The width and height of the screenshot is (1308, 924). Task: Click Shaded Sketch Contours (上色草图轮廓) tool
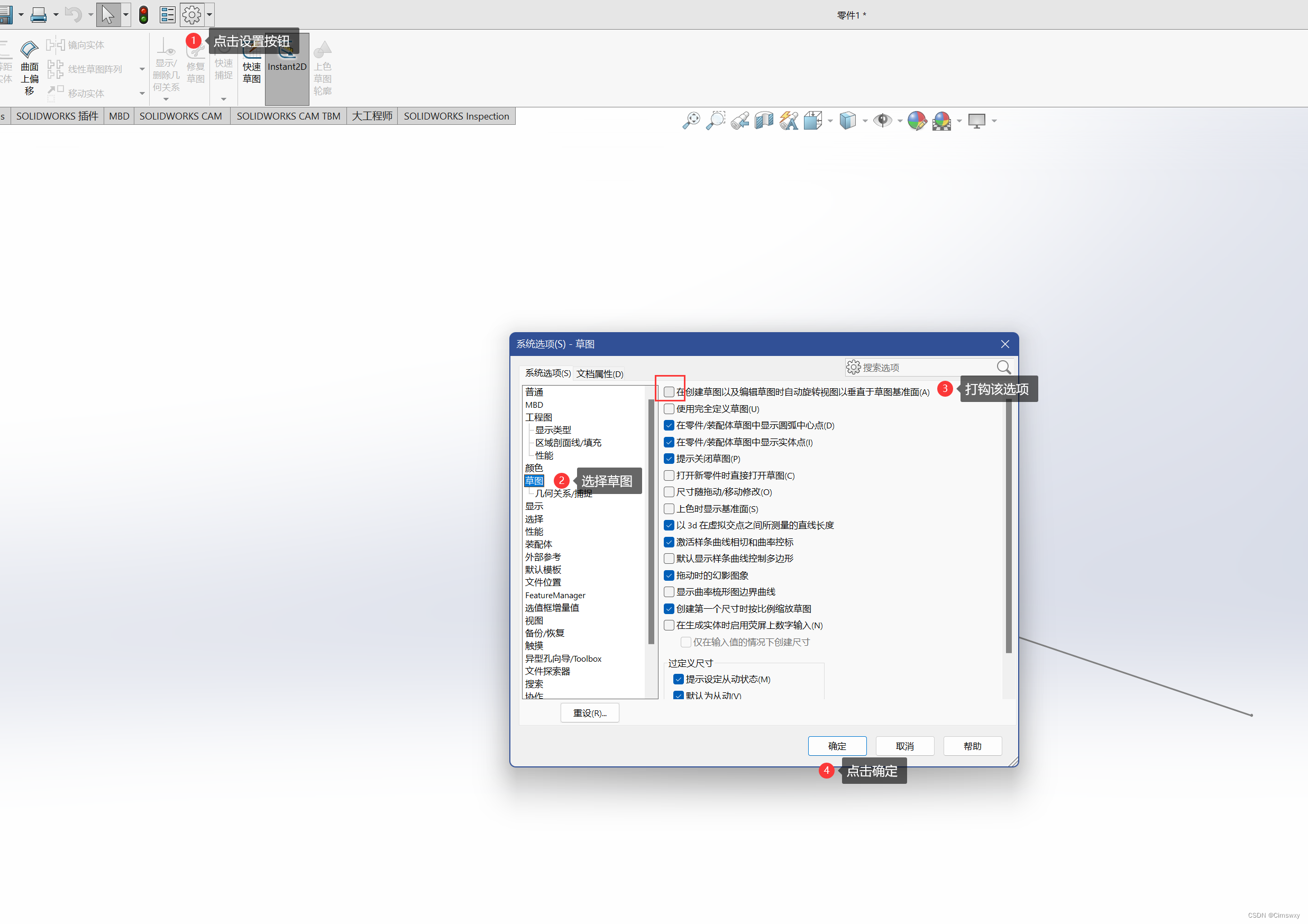[x=323, y=68]
